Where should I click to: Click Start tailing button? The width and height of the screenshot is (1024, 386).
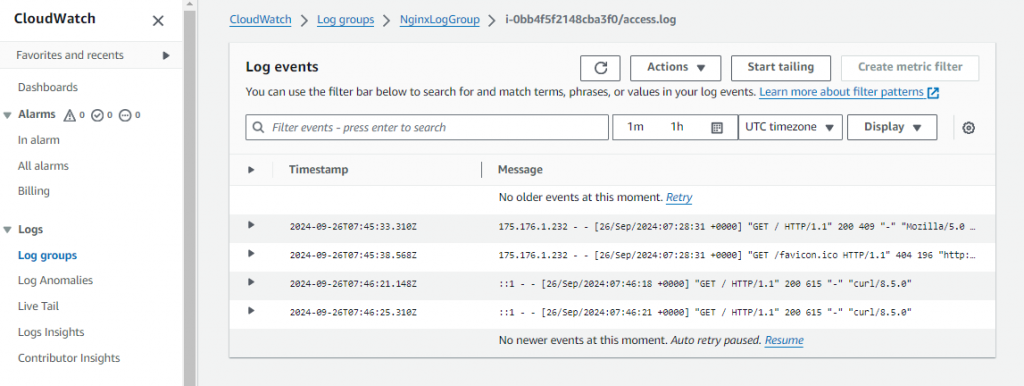(780, 68)
